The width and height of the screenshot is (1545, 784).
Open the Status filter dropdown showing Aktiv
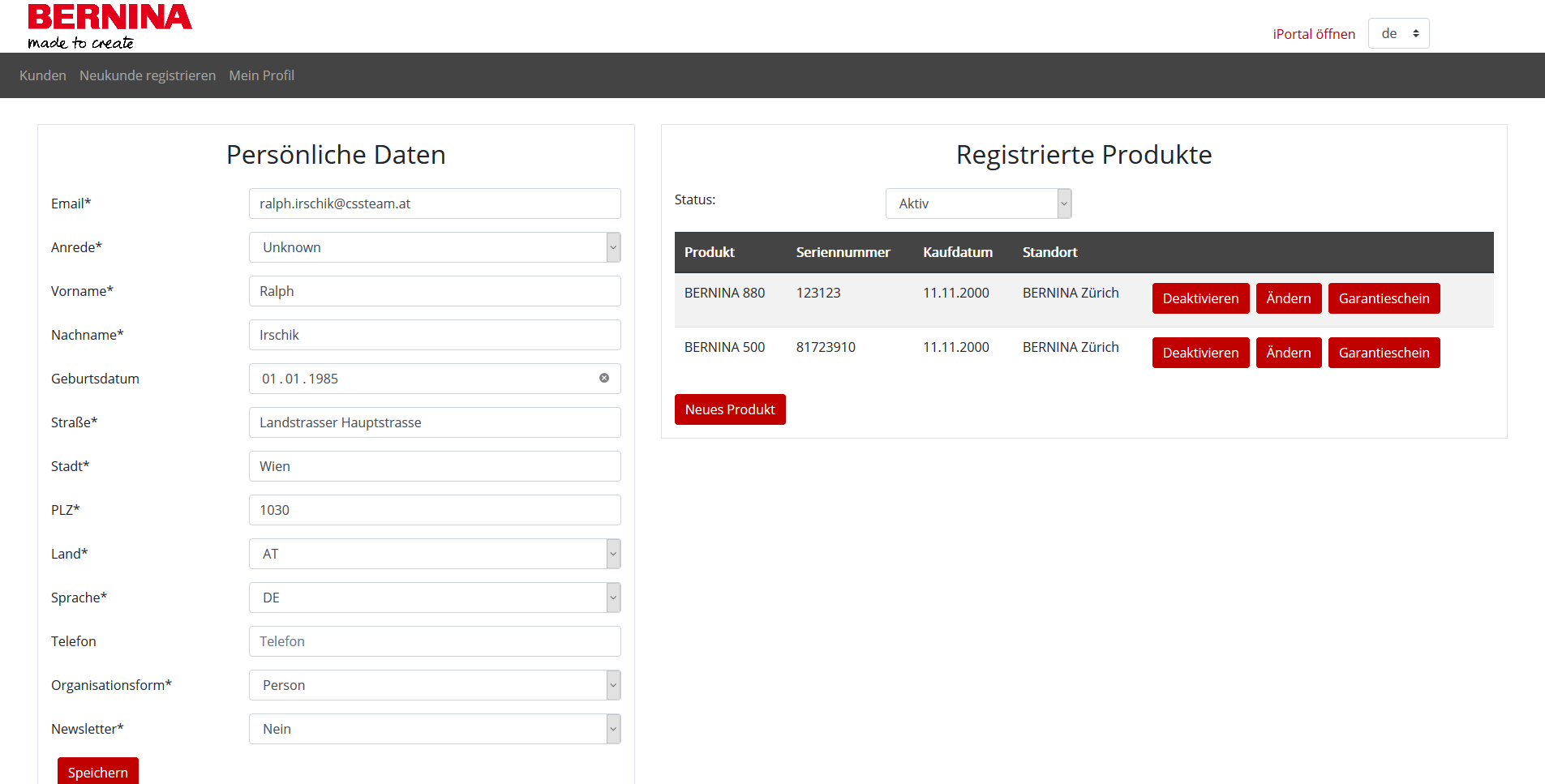click(978, 203)
